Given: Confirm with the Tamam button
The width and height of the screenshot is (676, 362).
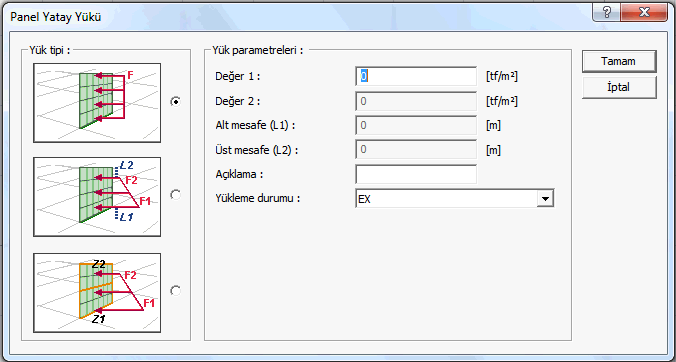Looking at the screenshot, I should pyautogui.click(x=619, y=62).
